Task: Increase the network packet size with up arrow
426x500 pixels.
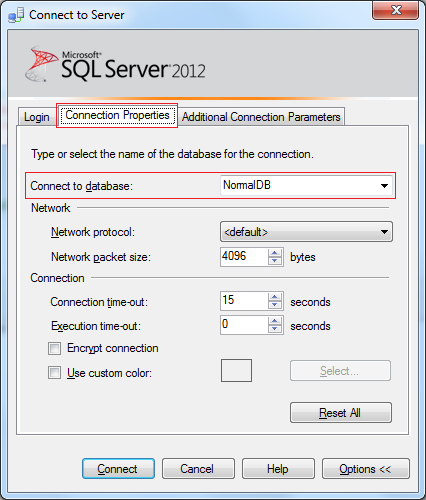Action: [275, 253]
